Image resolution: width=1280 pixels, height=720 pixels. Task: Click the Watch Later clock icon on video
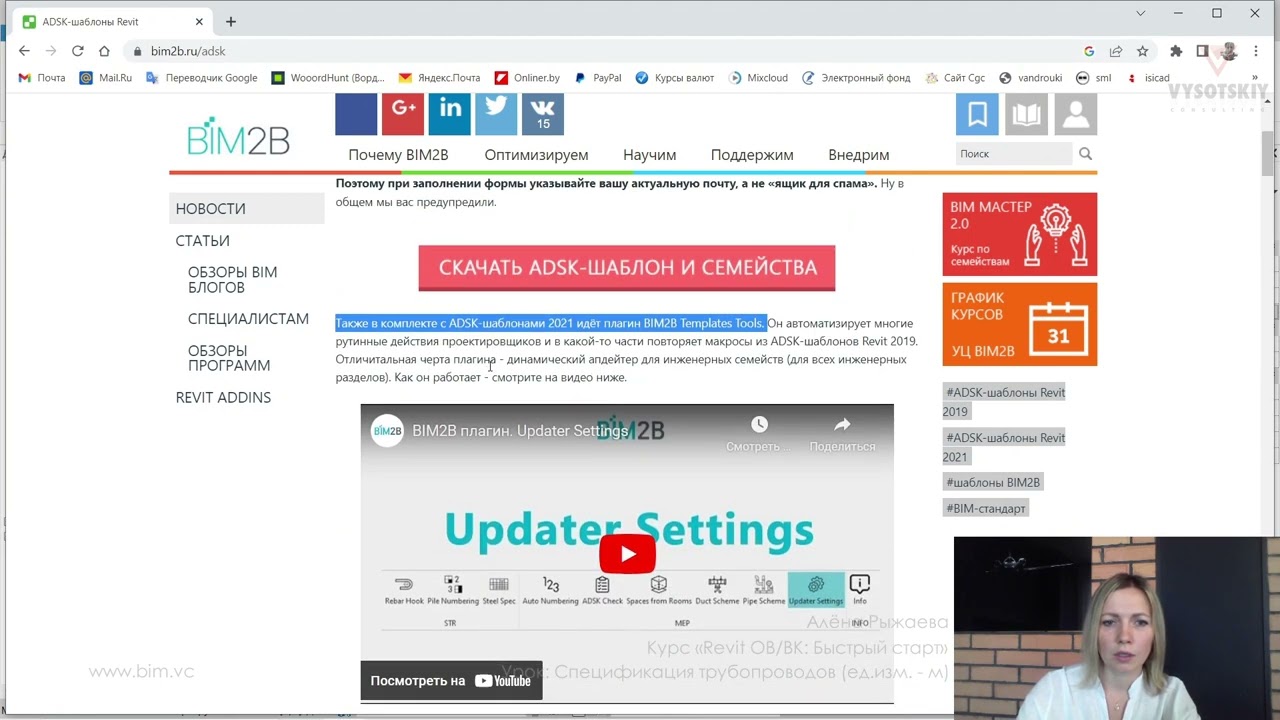759,426
